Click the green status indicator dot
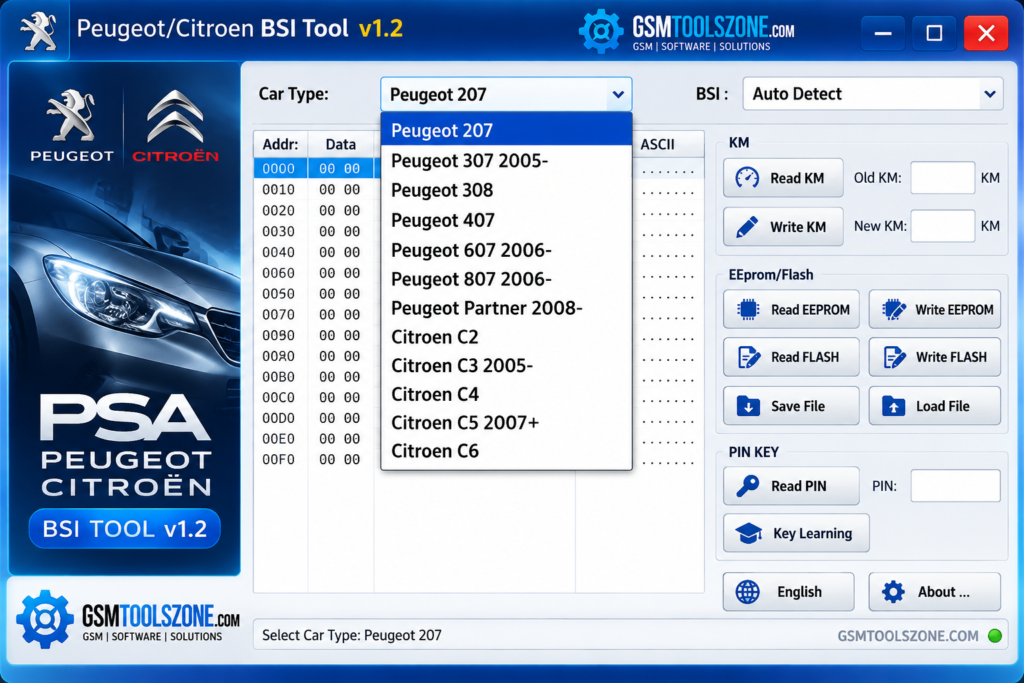 995,635
